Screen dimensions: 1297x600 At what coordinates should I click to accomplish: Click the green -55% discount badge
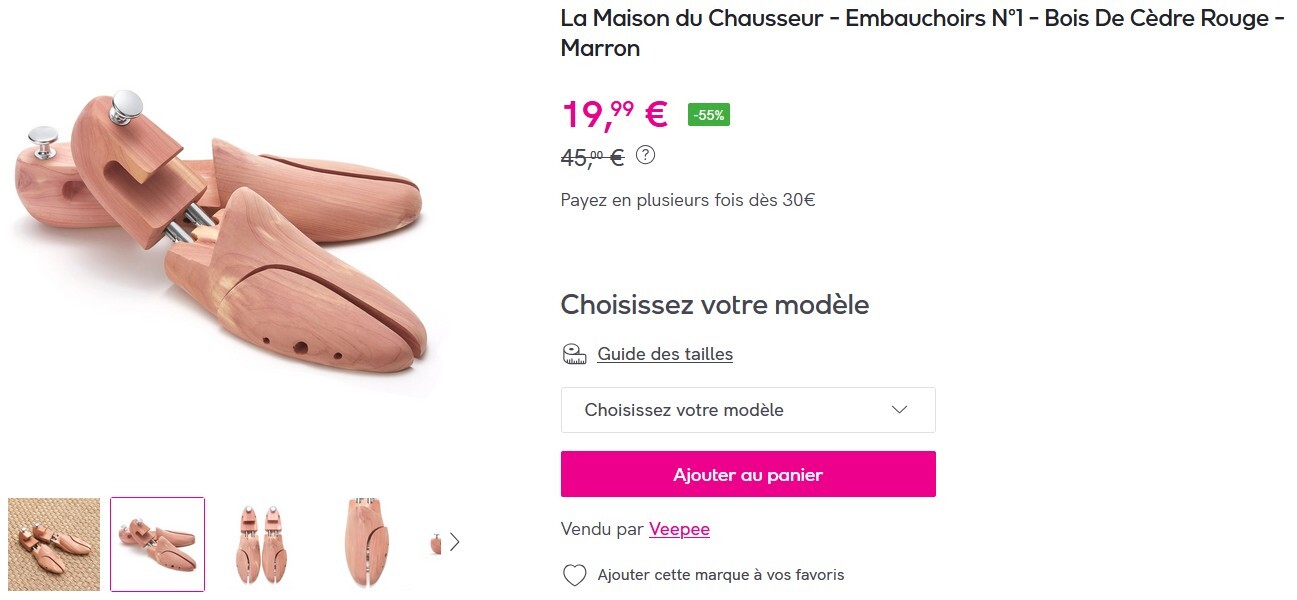[709, 115]
